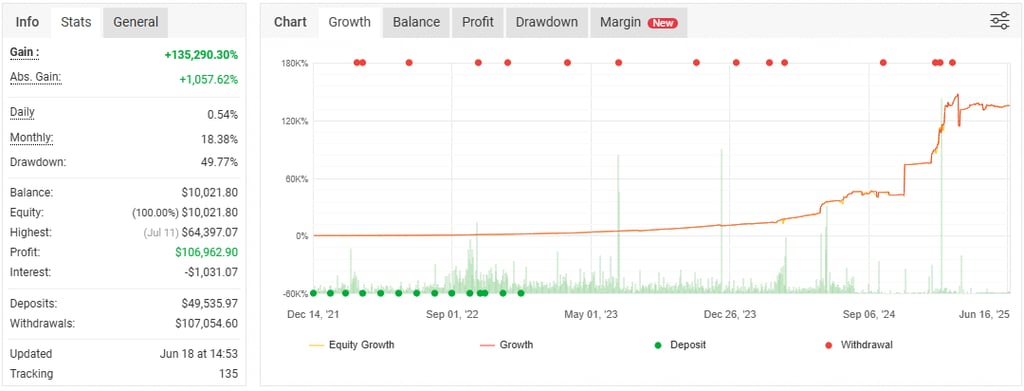
Task: Click the rightmost green deposit marker
Action: tap(520, 293)
